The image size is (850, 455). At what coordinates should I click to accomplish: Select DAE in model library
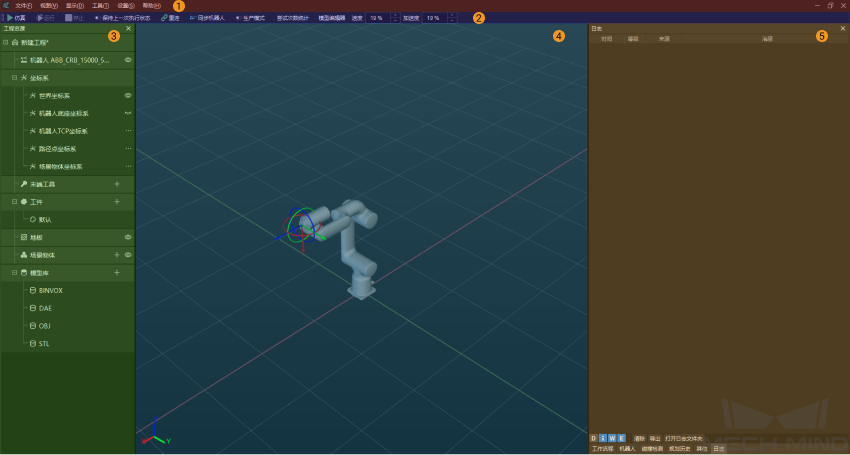click(x=46, y=309)
